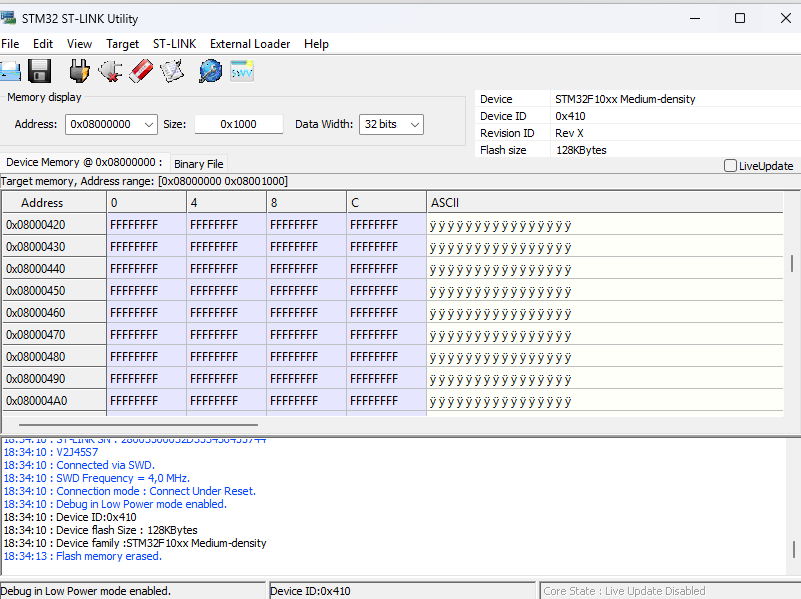Open the SWV viewer icon
This screenshot has height=599, width=801.
pyautogui.click(x=242, y=71)
